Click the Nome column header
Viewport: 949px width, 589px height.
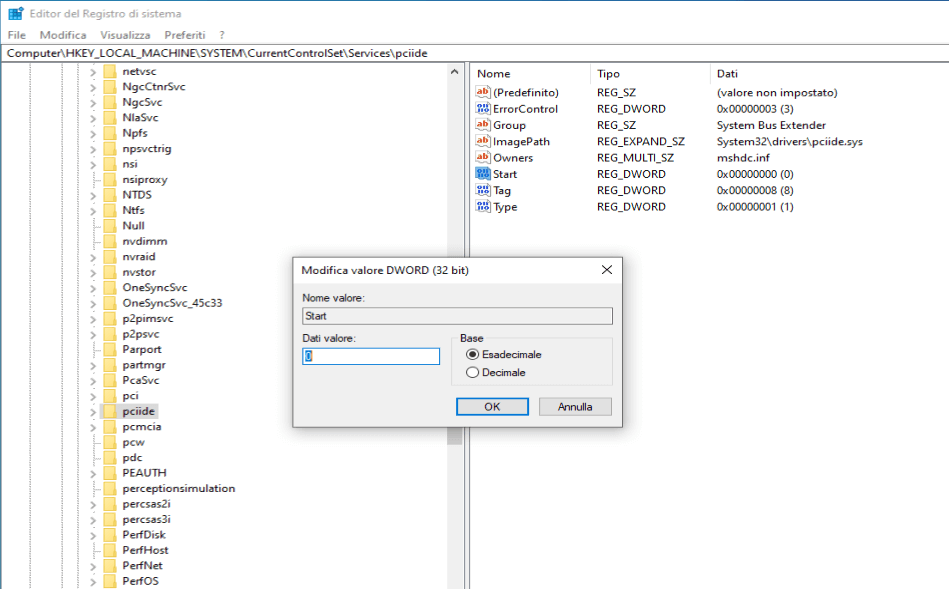click(x=494, y=74)
